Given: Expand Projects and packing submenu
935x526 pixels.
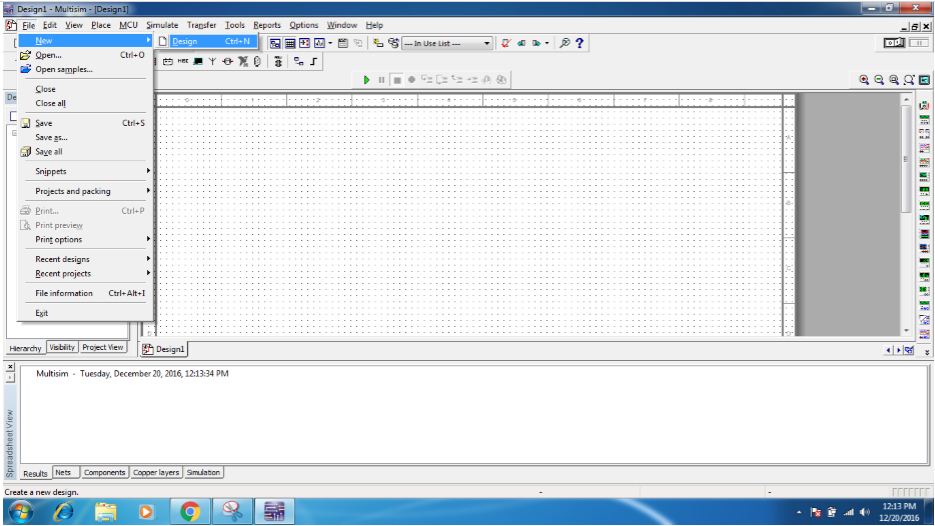Looking at the screenshot, I should (x=85, y=191).
